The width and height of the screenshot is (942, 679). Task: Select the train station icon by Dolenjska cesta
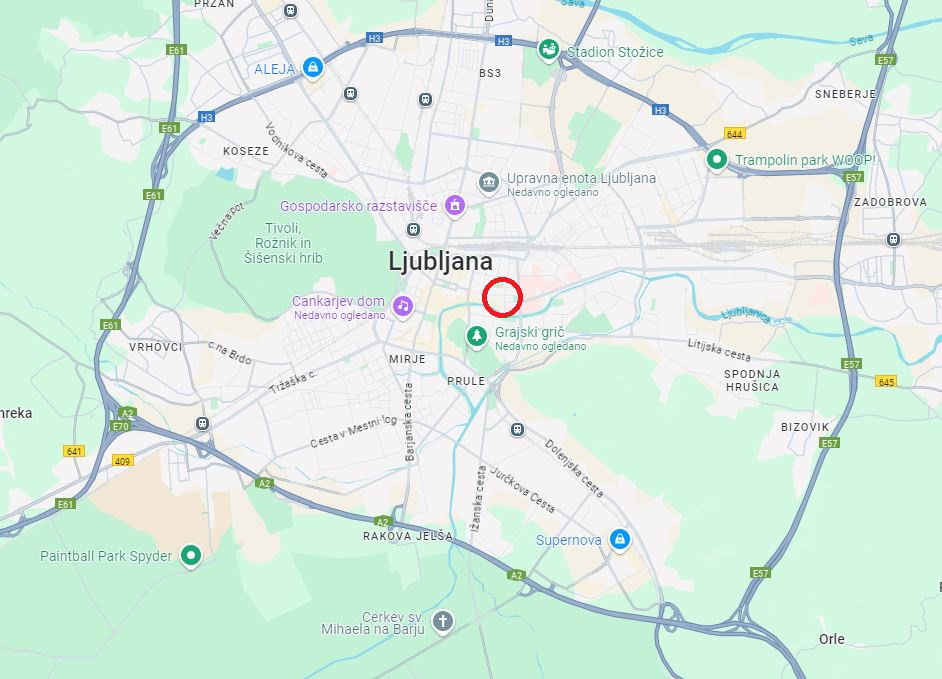pyautogui.click(x=517, y=430)
